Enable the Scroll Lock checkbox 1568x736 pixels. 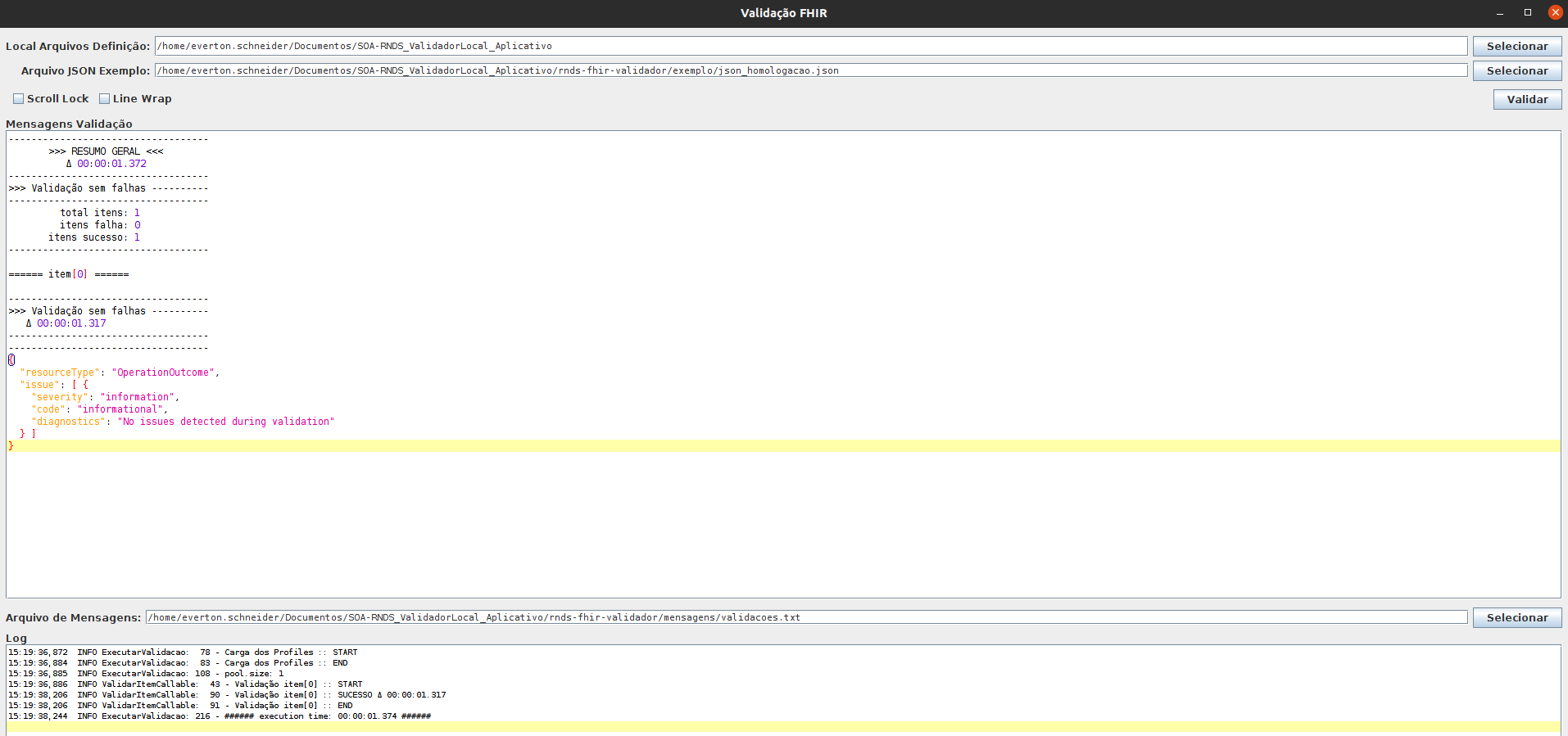click(x=18, y=99)
